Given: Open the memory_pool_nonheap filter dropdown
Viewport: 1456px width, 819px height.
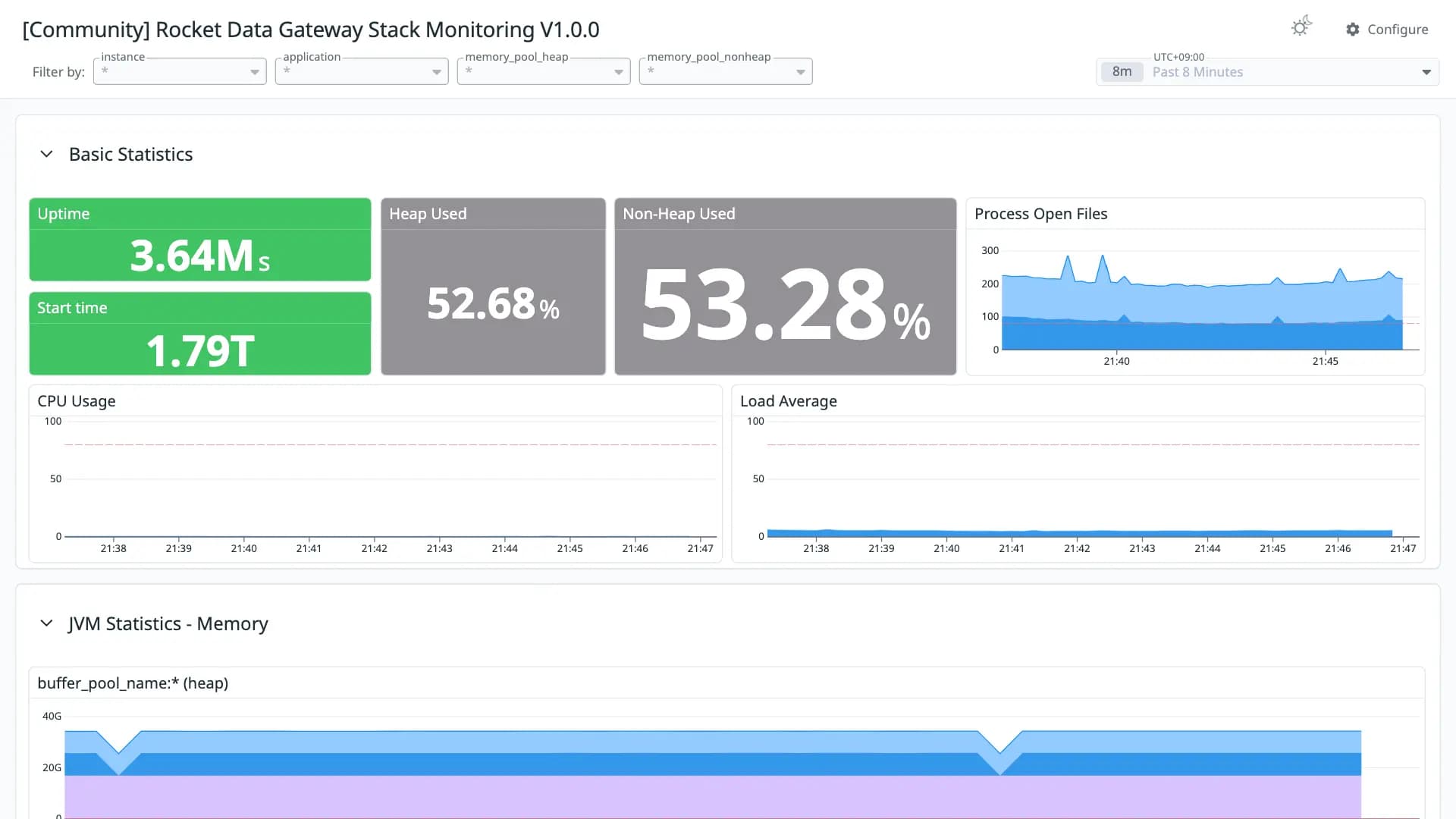Looking at the screenshot, I should pos(726,71).
